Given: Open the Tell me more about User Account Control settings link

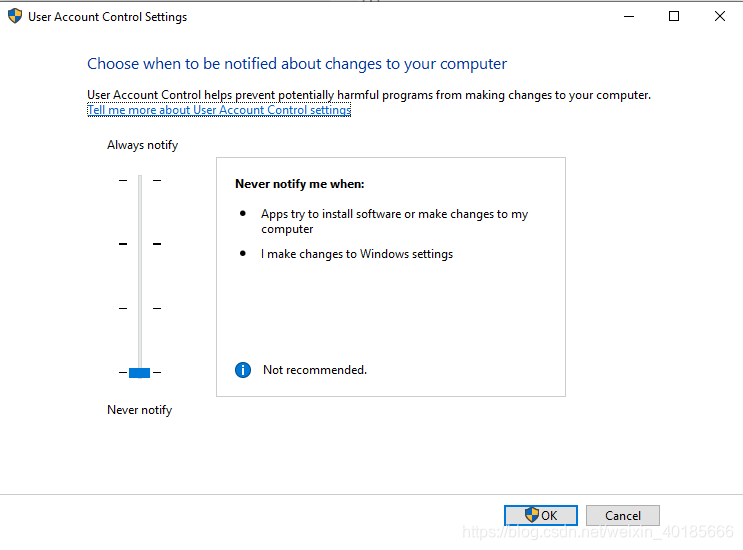Looking at the screenshot, I should [219, 110].
